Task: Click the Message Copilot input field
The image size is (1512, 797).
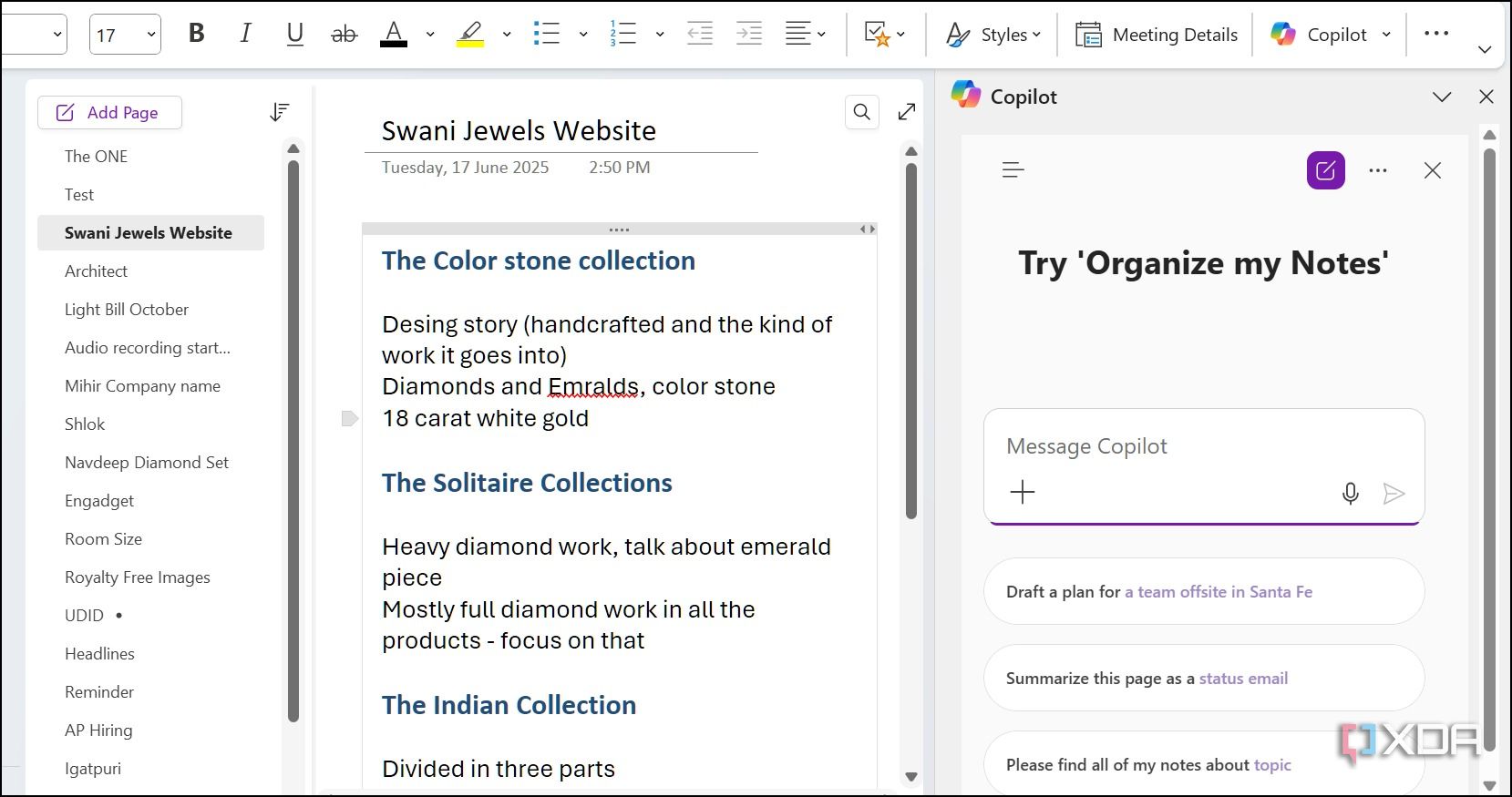Action: pyautogui.click(x=1203, y=446)
